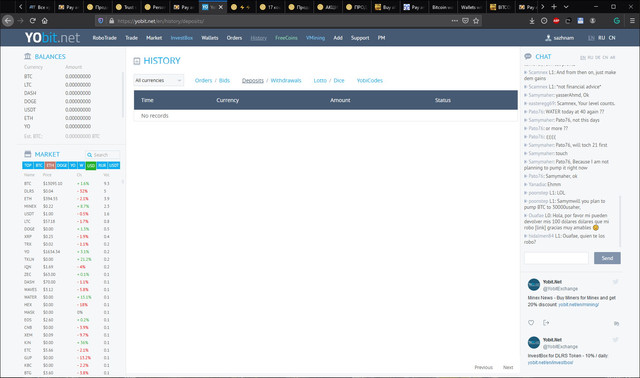The height and width of the screenshot is (378, 640).
Task: Share the Minex News tweet icon
Action: (546, 322)
